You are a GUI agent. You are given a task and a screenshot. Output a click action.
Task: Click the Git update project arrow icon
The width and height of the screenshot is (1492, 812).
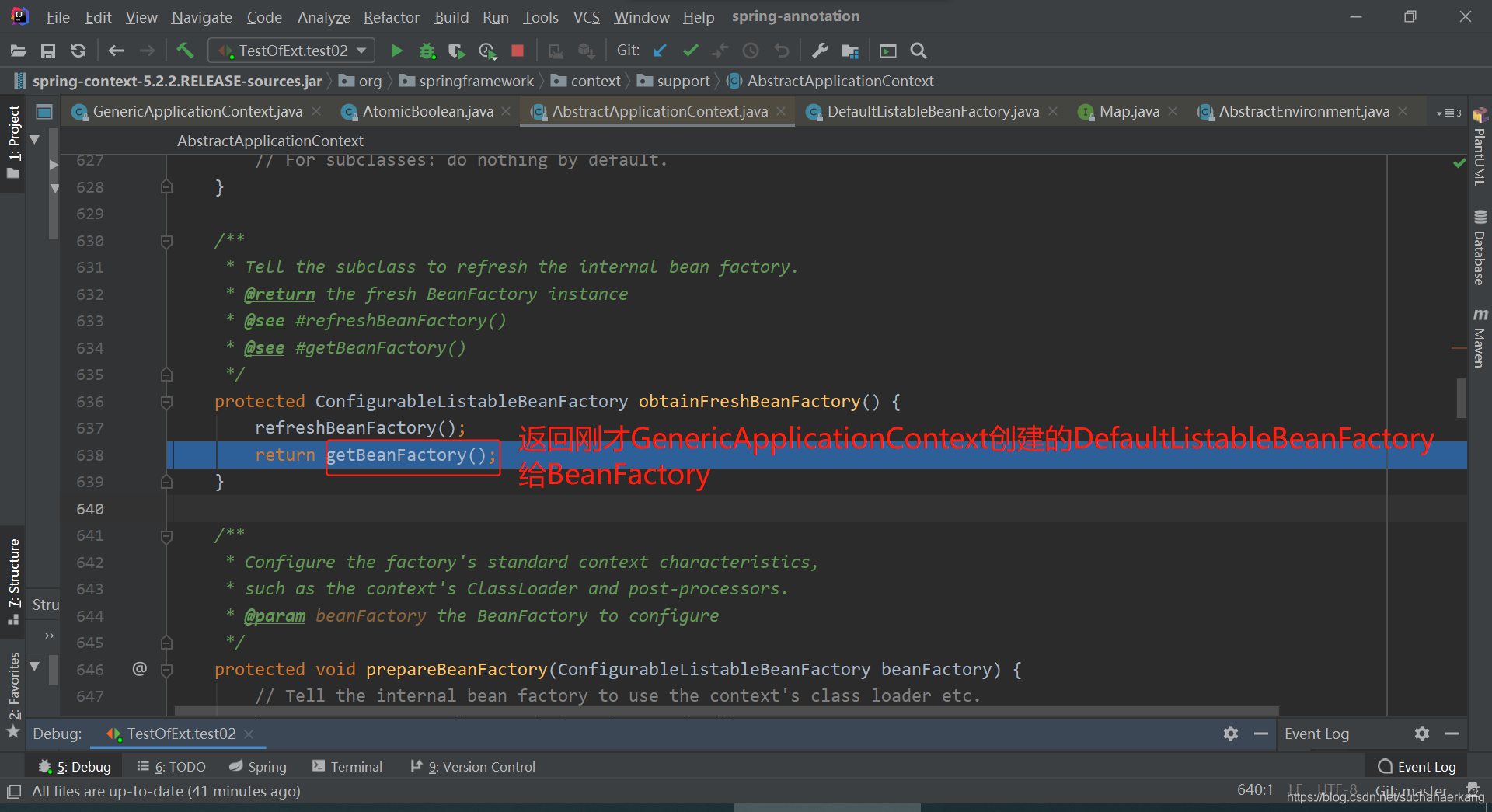660,51
